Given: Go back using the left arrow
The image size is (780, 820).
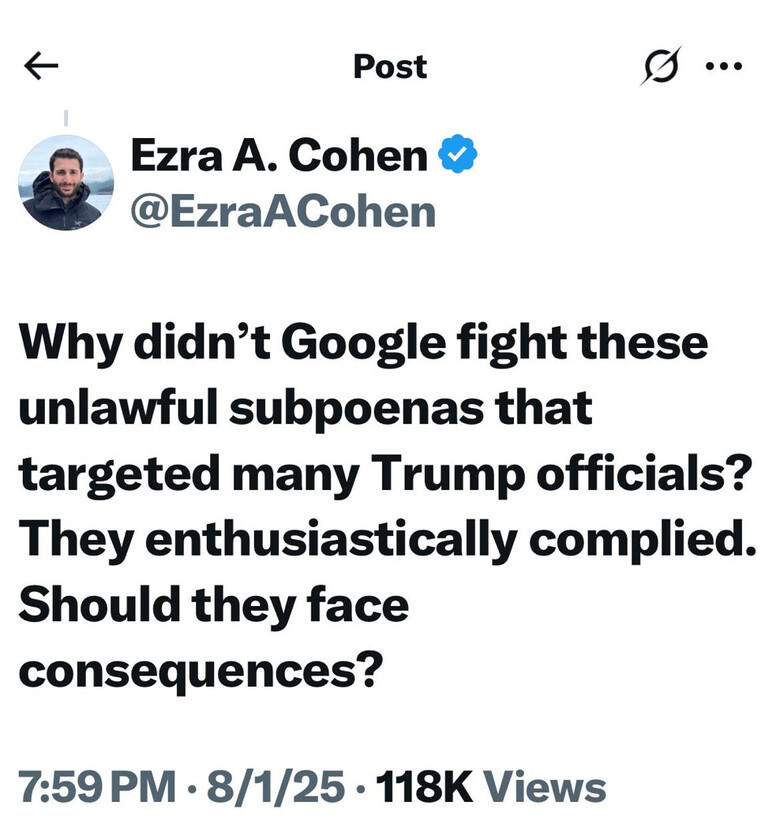Looking at the screenshot, I should tap(41, 66).
